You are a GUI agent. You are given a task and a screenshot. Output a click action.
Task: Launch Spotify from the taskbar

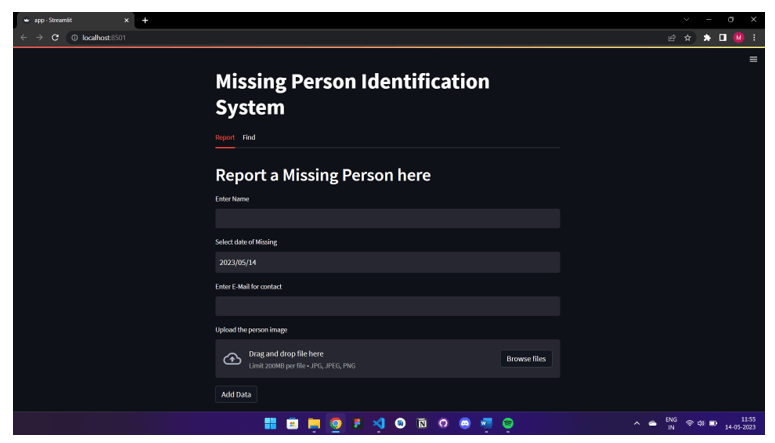[x=508, y=424]
